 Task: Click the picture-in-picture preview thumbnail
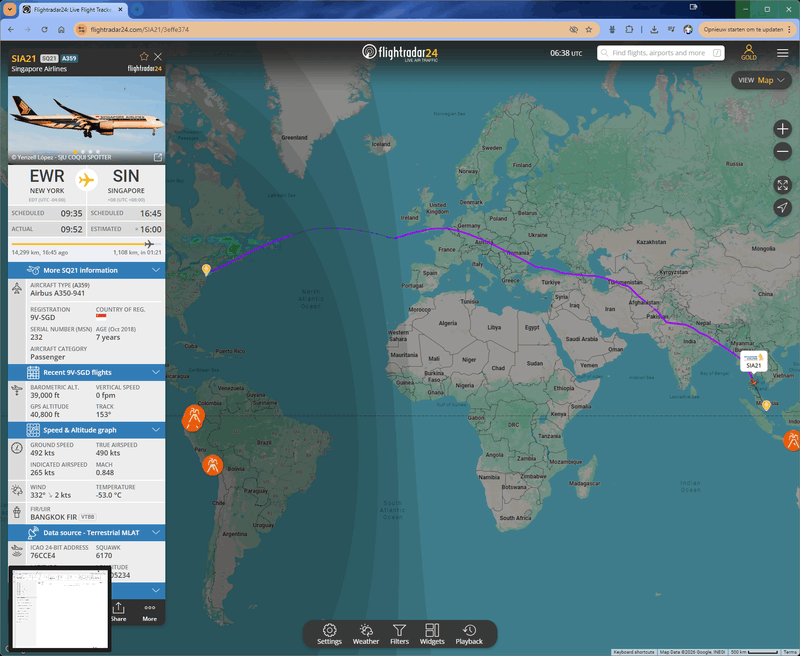[x=60, y=609]
